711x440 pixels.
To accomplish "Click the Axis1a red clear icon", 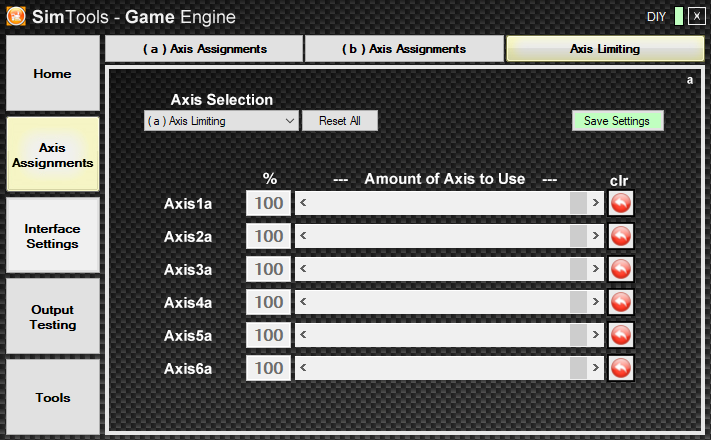I will tap(621, 204).
